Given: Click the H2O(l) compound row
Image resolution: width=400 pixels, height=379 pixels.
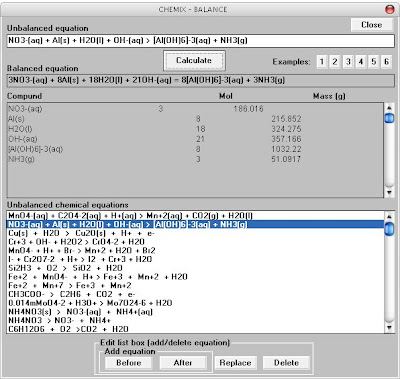Looking at the screenshot, I should 195,129.
